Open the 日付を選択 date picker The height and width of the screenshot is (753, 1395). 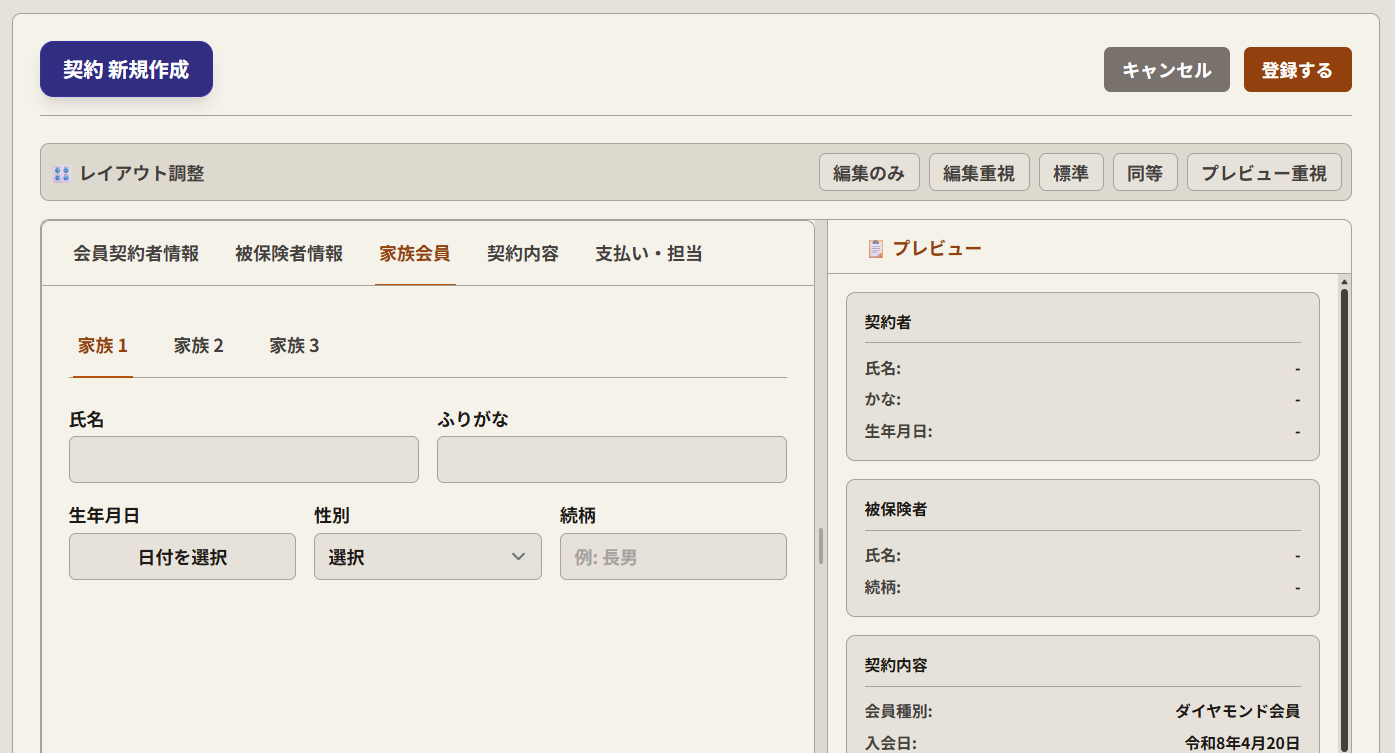click(182, 556)
